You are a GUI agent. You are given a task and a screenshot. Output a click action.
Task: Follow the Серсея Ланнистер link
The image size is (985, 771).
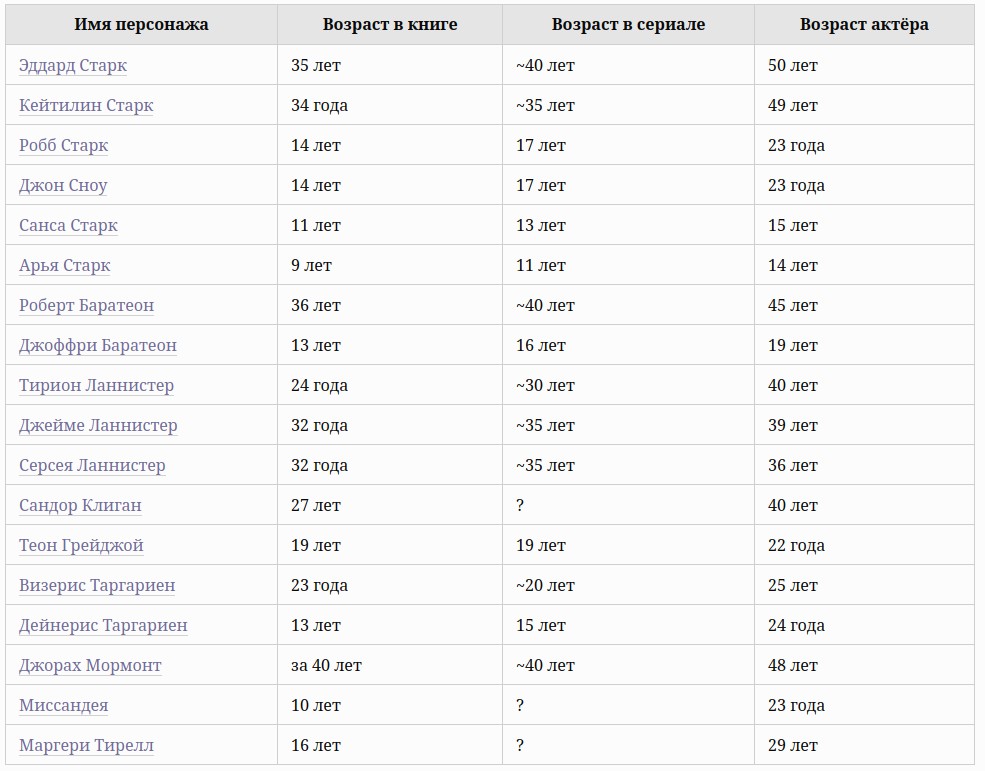point(92,466)
